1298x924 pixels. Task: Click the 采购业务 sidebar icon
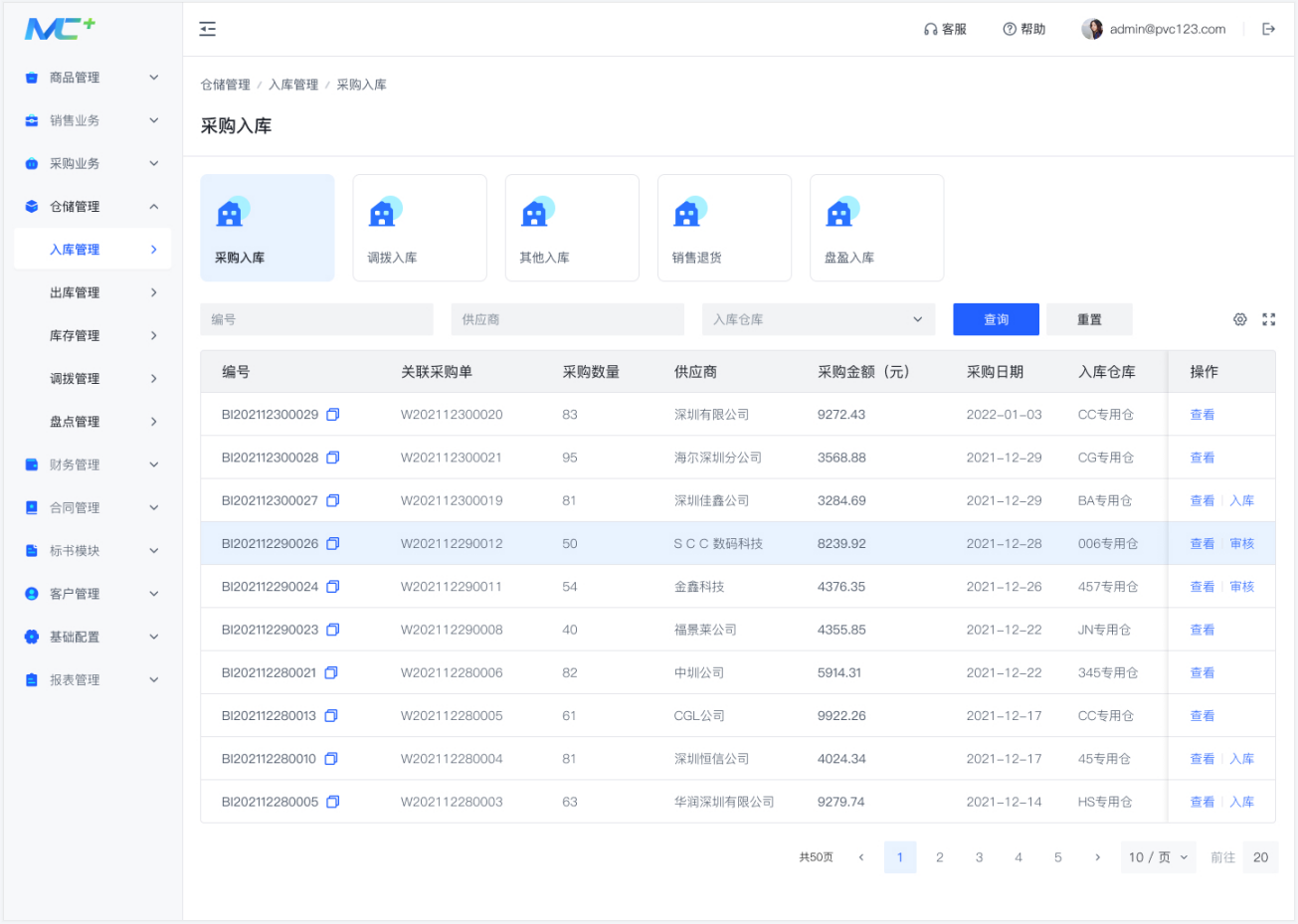pos(31,163)
